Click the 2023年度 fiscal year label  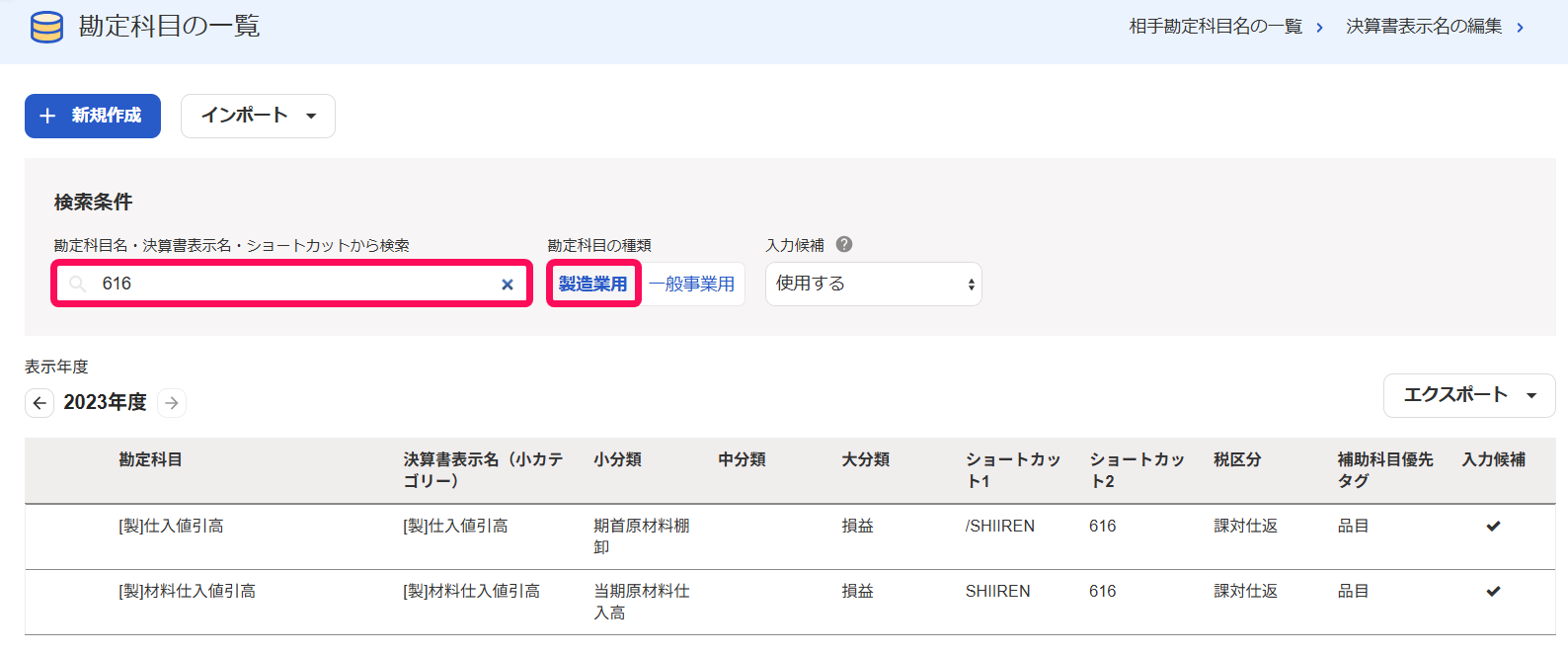point(106,403)
